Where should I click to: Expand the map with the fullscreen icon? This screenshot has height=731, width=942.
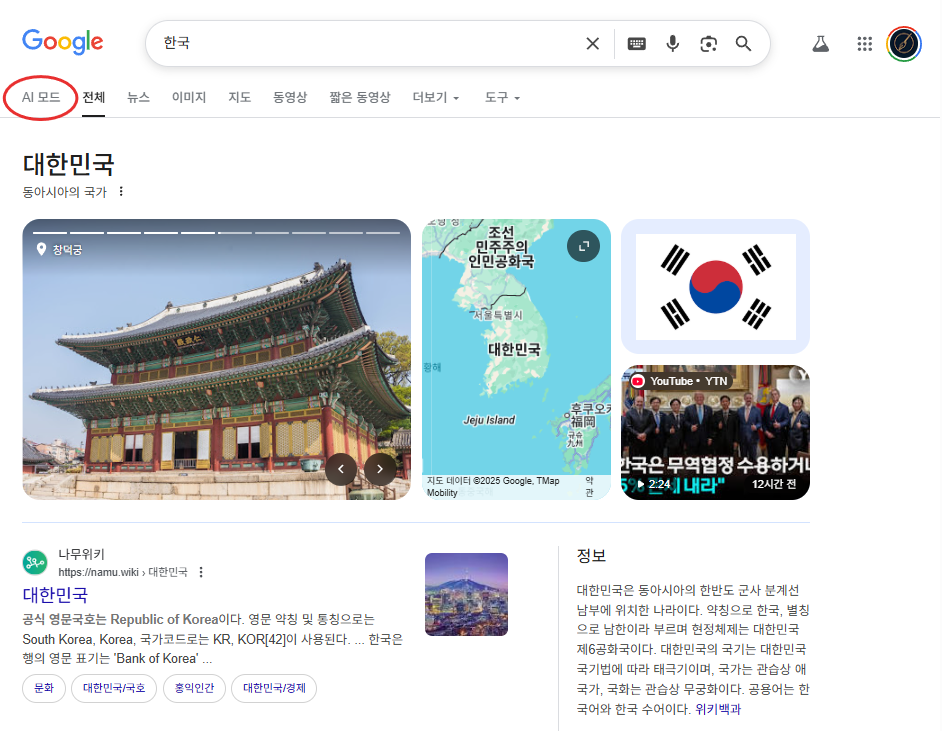583,246
